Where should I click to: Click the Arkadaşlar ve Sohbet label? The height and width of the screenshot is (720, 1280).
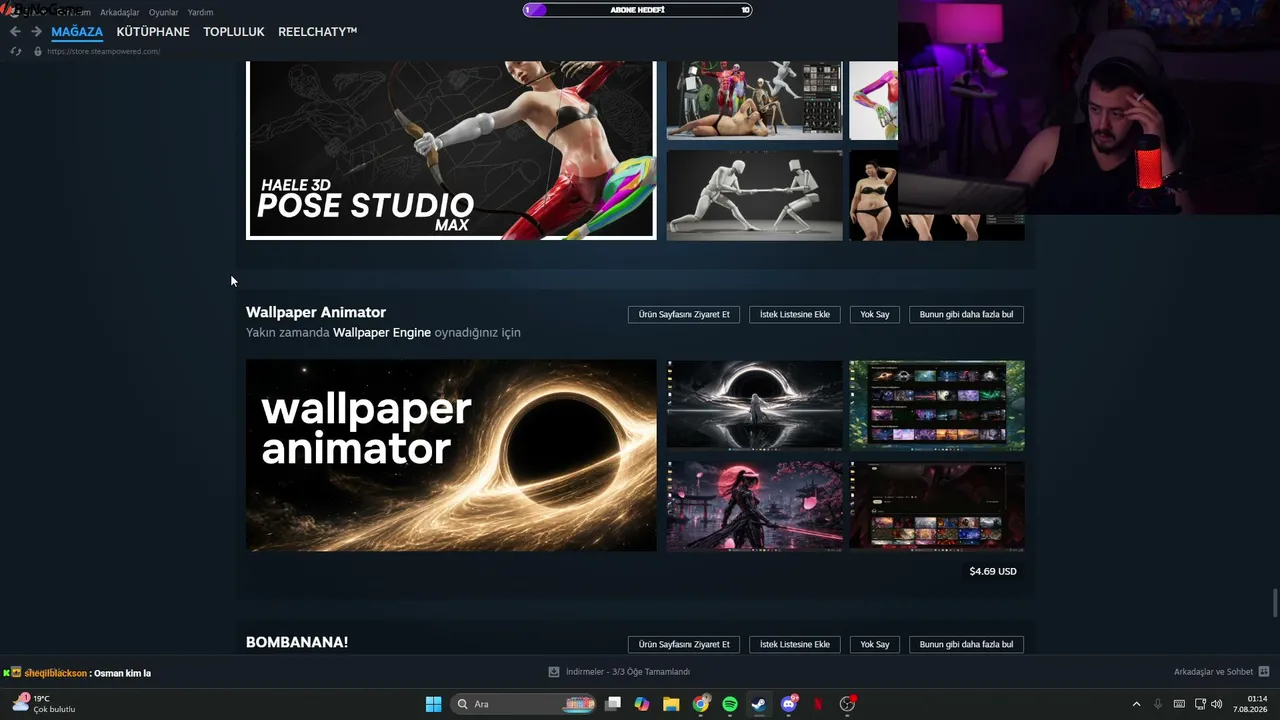pos(1213,672)
